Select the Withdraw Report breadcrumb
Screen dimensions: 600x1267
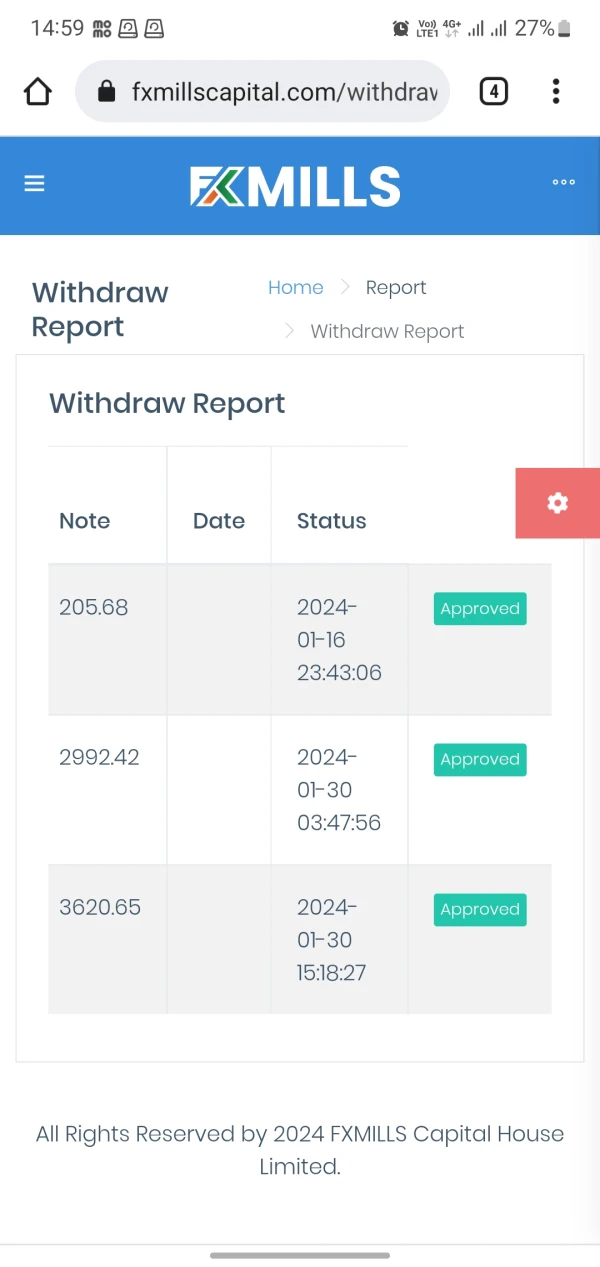pyautogui.click(x=387, y=332)
